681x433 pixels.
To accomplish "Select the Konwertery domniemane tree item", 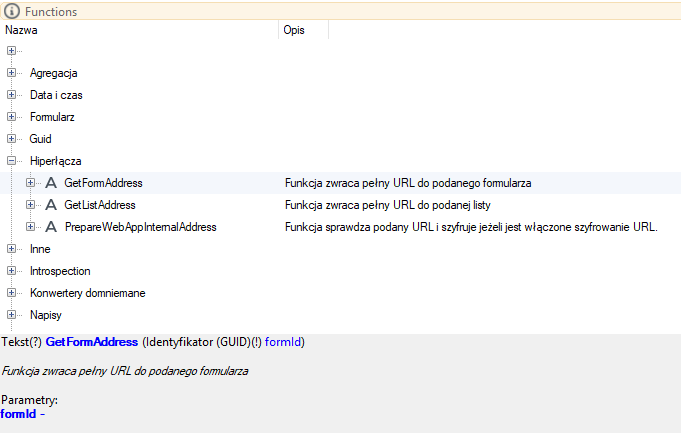I will click(x=87, y=293).
